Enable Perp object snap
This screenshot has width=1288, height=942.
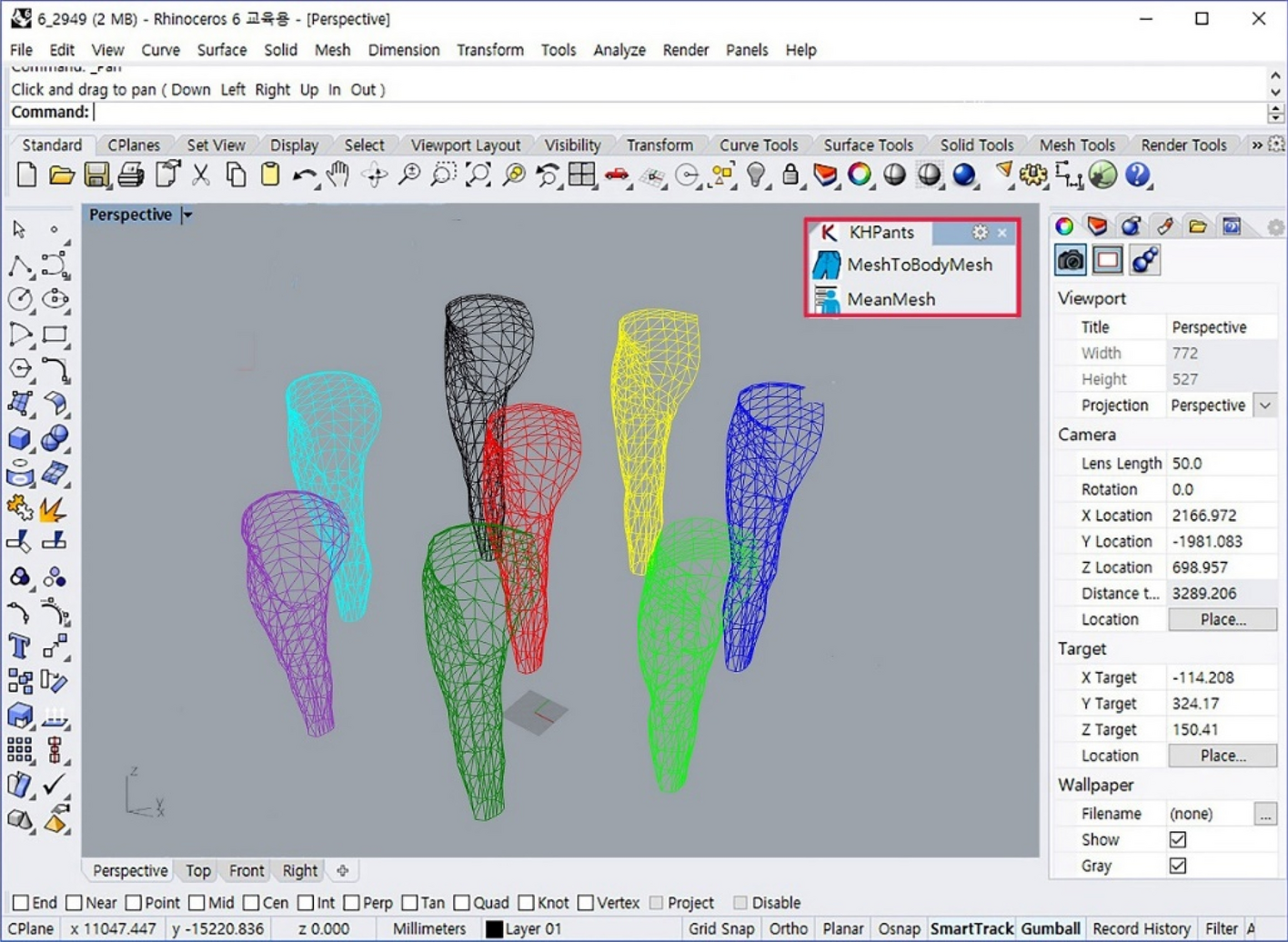(x=351, y=903)
